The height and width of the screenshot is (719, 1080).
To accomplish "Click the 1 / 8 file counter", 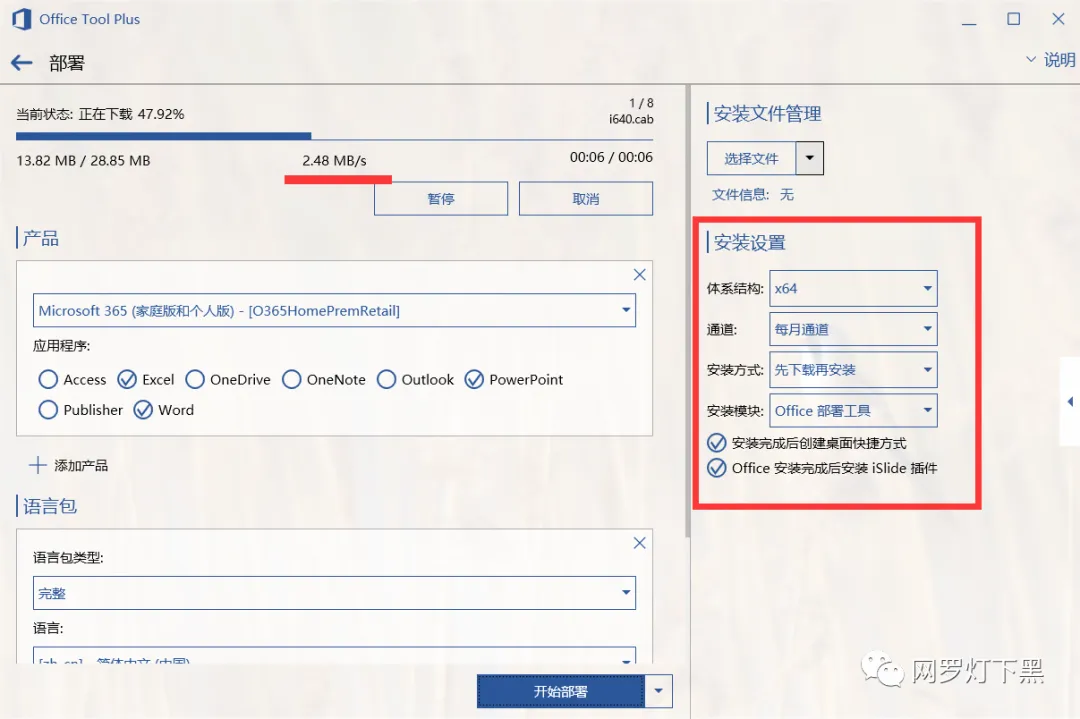I will click(x=641, y=103).
